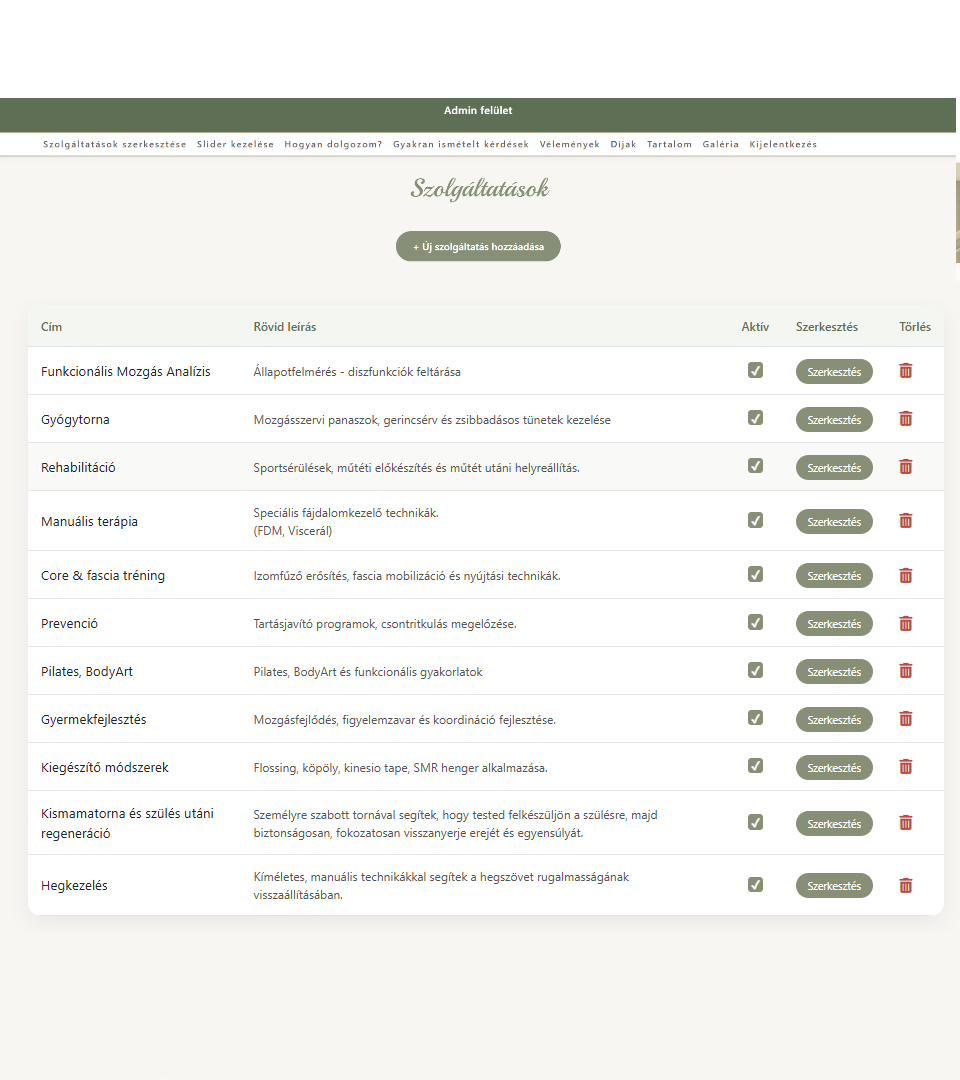Viewport: 960px width, 1080px height.
Task: Uncheck Aktív checkbox for Core & fascia tréning
Action: tap(755, 574)
